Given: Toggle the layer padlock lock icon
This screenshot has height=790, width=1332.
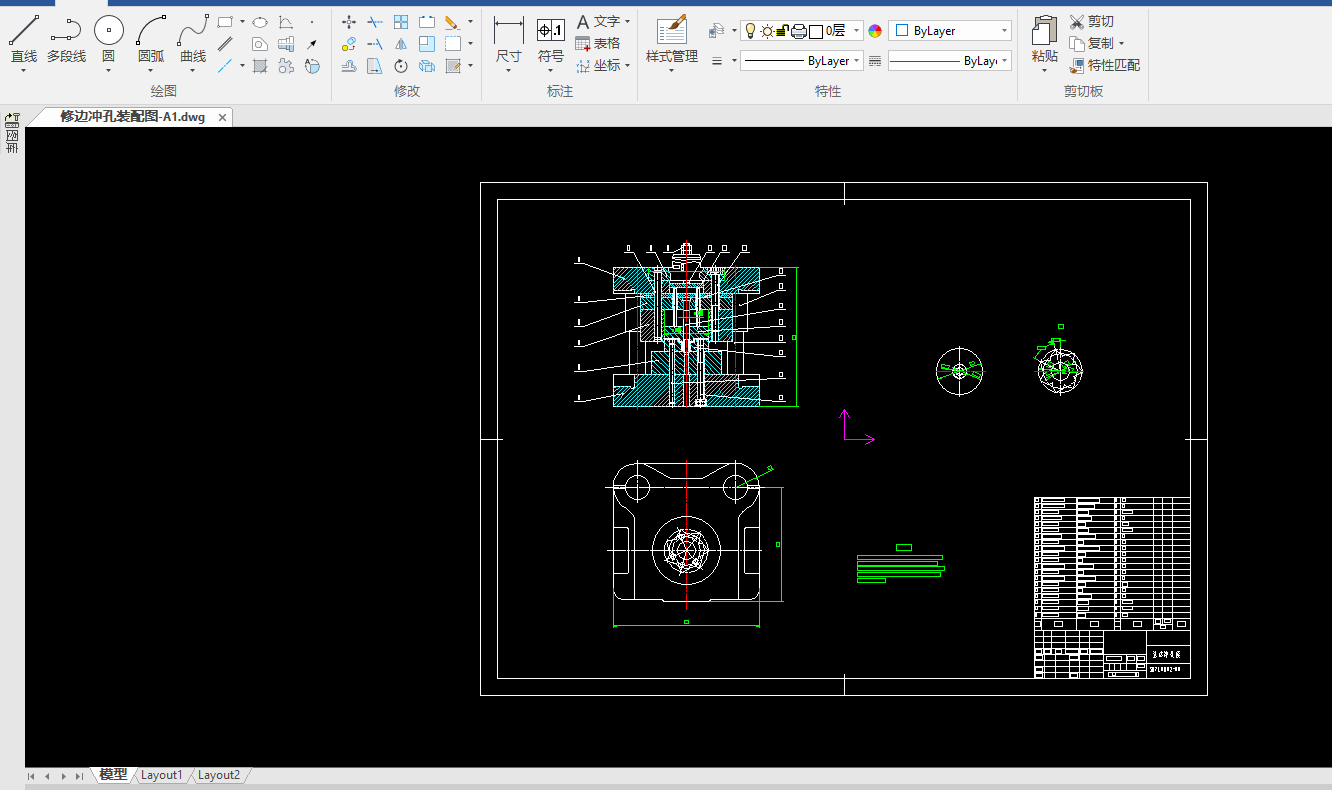Looking at the screenshot, I should pos(782,31).
